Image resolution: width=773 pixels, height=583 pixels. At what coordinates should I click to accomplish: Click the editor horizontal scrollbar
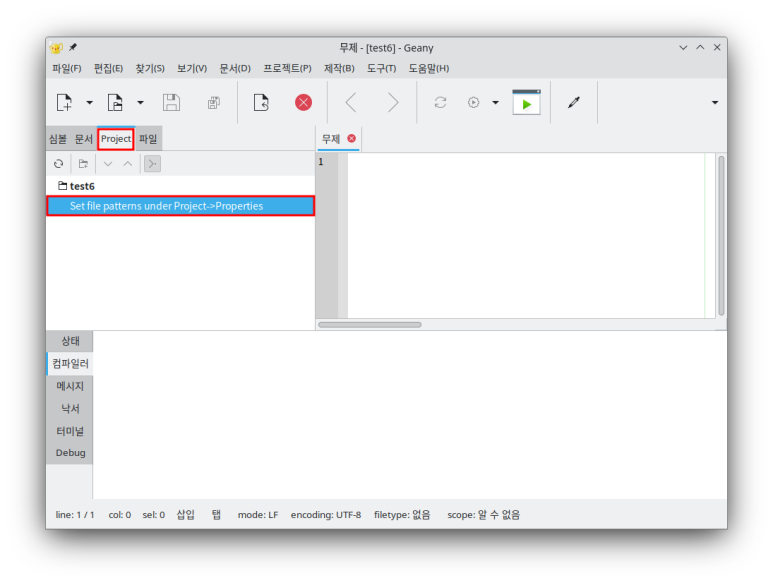(x=370, y=325)
